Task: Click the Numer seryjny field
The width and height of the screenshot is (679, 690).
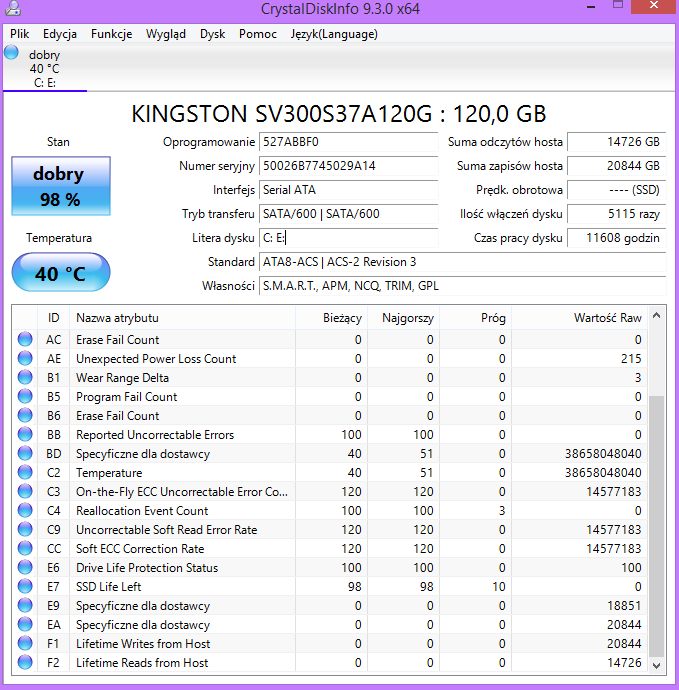Action: coord(349,166)
